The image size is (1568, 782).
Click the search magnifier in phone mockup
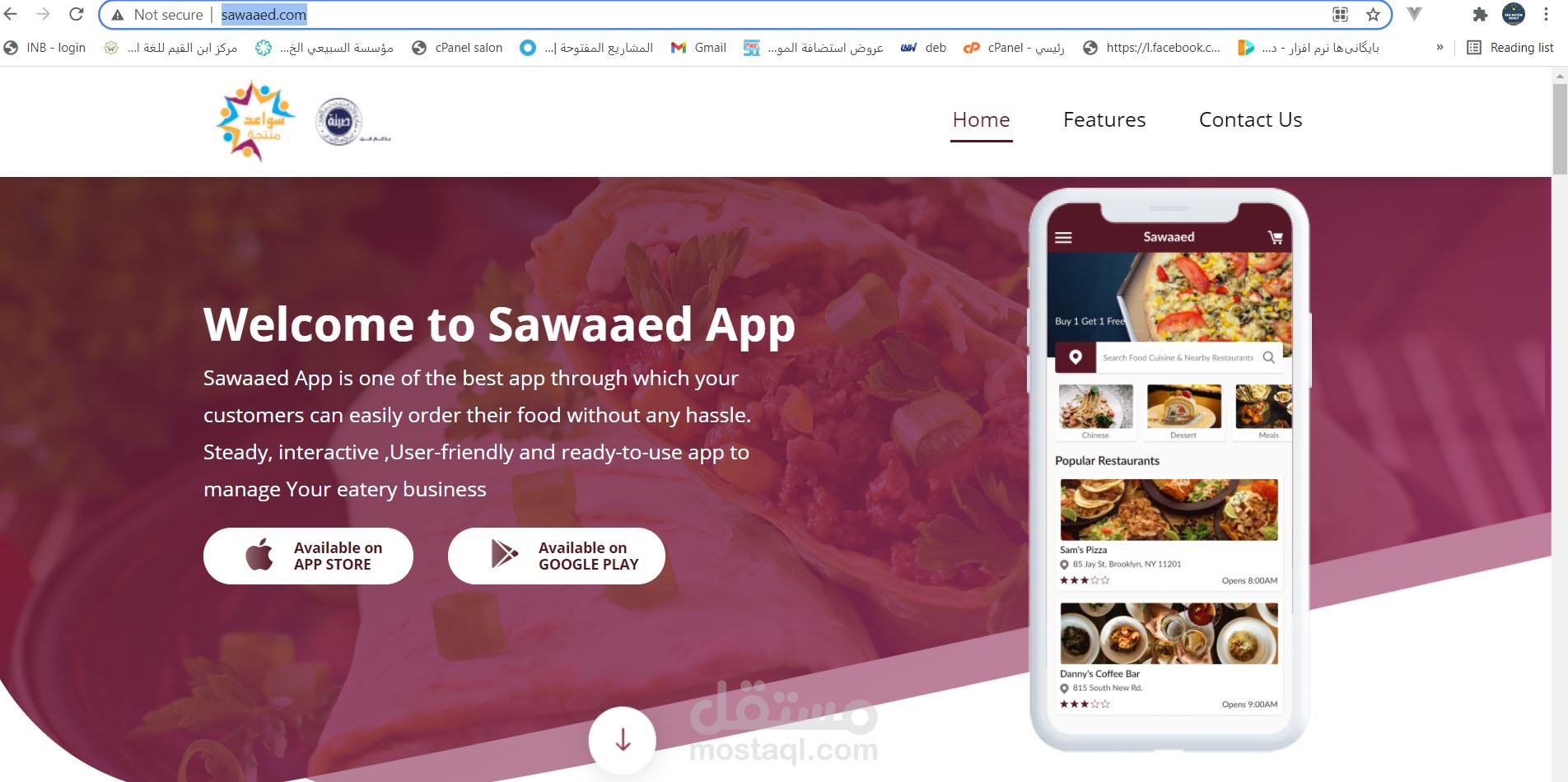(1268, 357)
